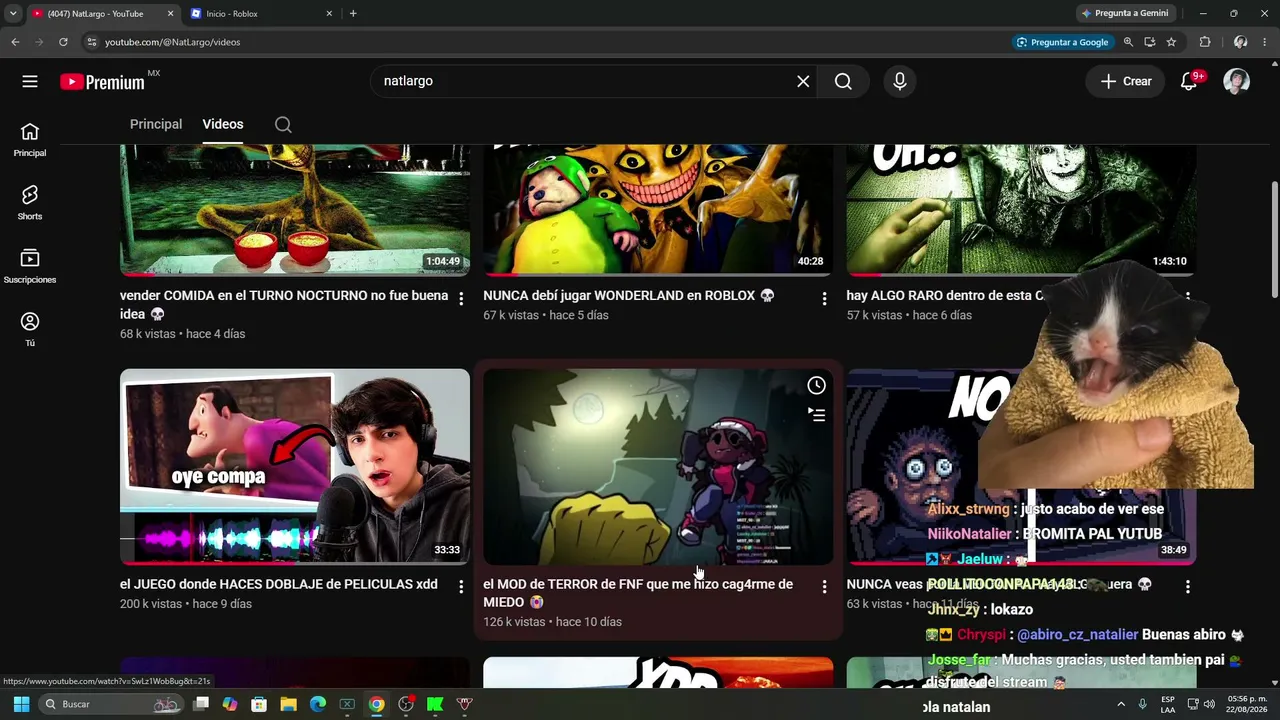Open video title vender COMIDA en el TURNO NOCTURNO
The image size is (1280, 720).
point(284,305)
